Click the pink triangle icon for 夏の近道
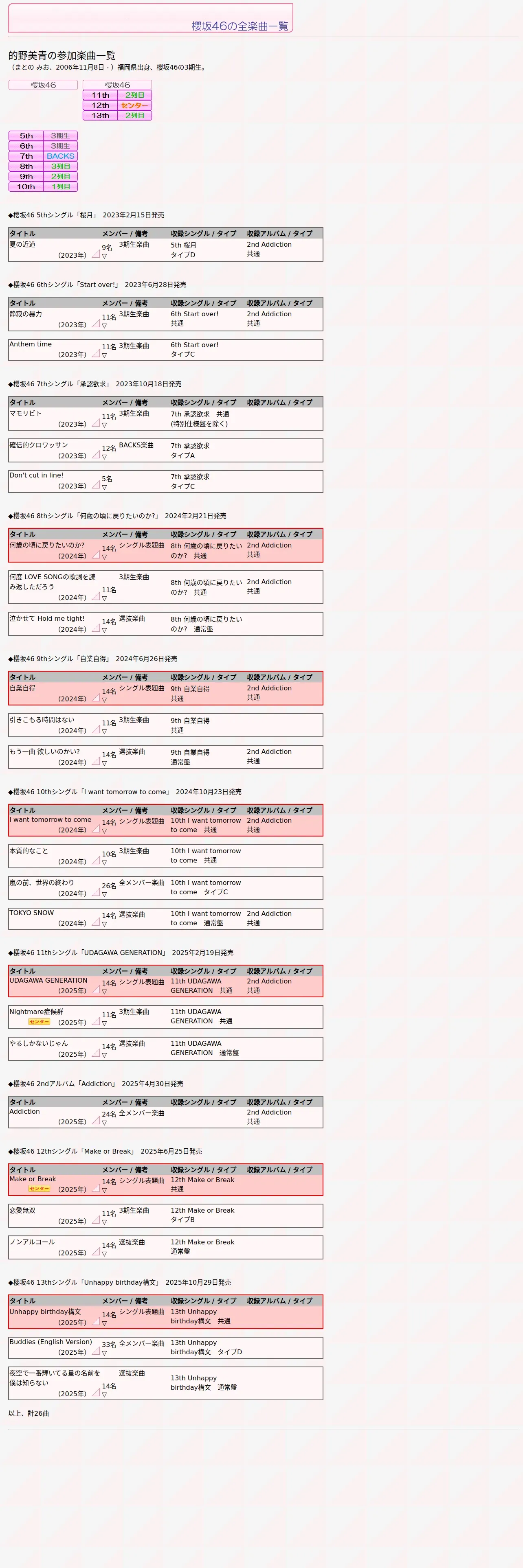The image size is (523, 1568). 96,254
